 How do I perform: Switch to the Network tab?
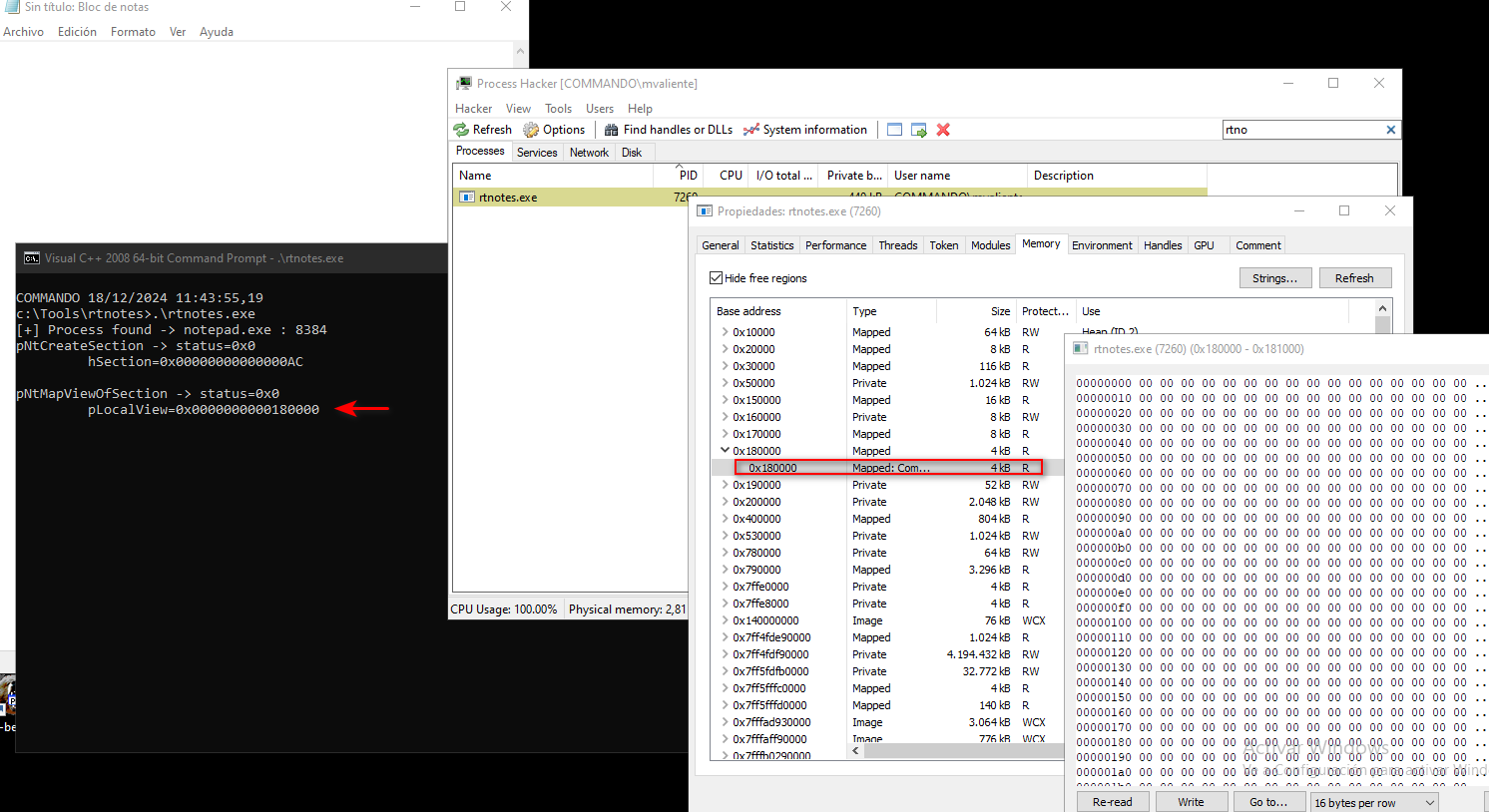click(589, 153)
